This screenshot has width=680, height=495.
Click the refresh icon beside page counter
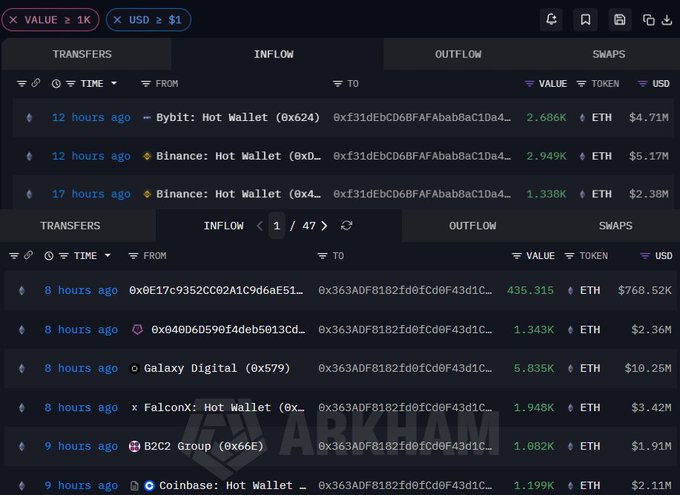point(347,226)
